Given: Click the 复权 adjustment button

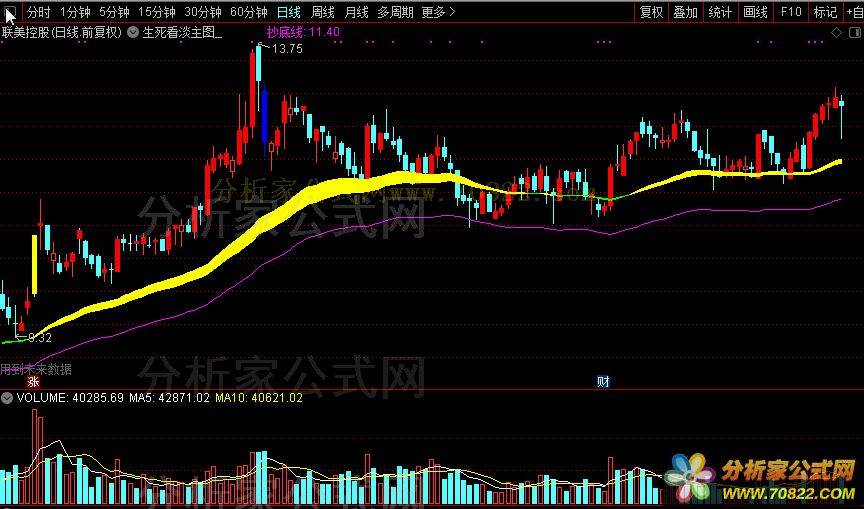Looking at the screenshot, I should (x=651, y=12).
